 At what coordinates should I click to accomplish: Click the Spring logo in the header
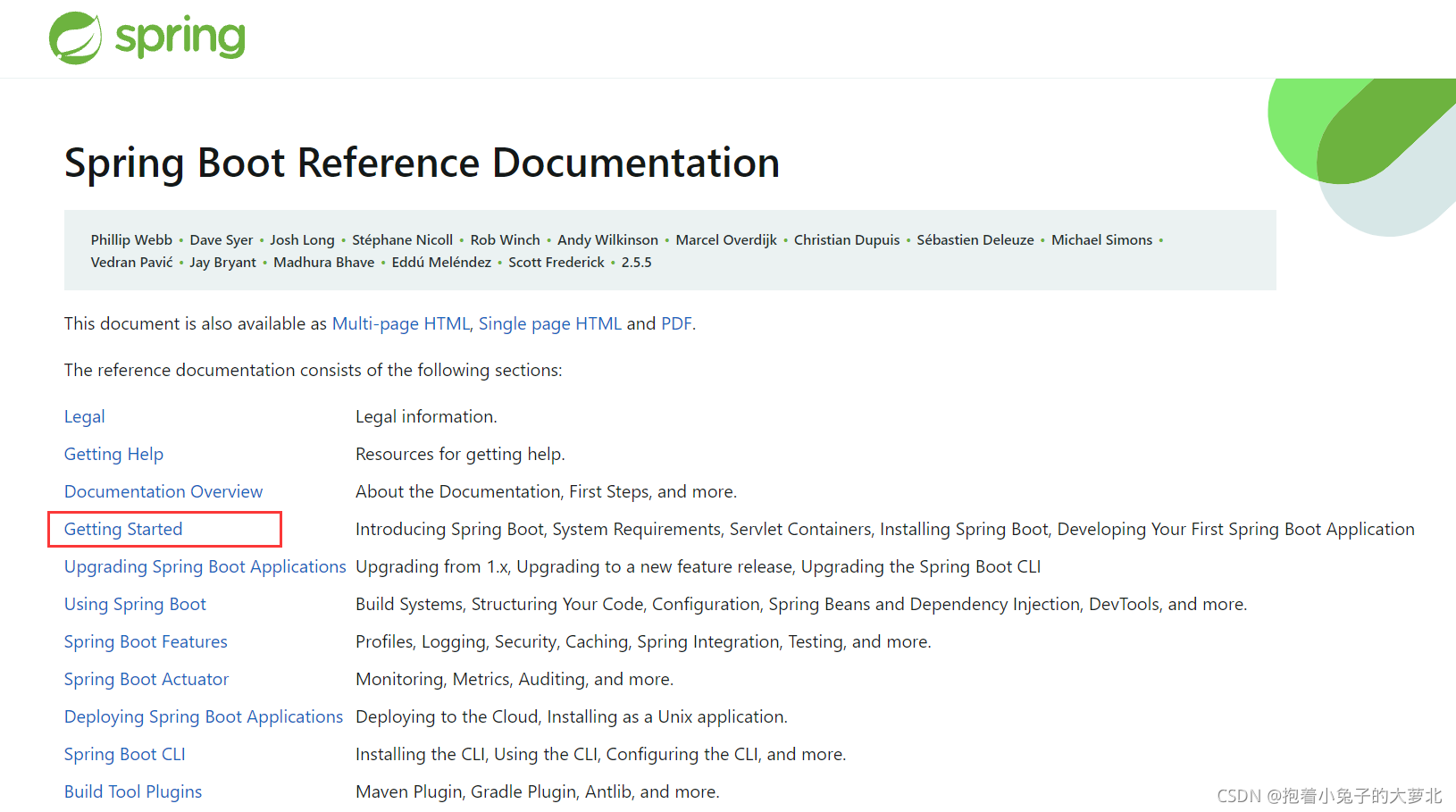pos(147,38)
